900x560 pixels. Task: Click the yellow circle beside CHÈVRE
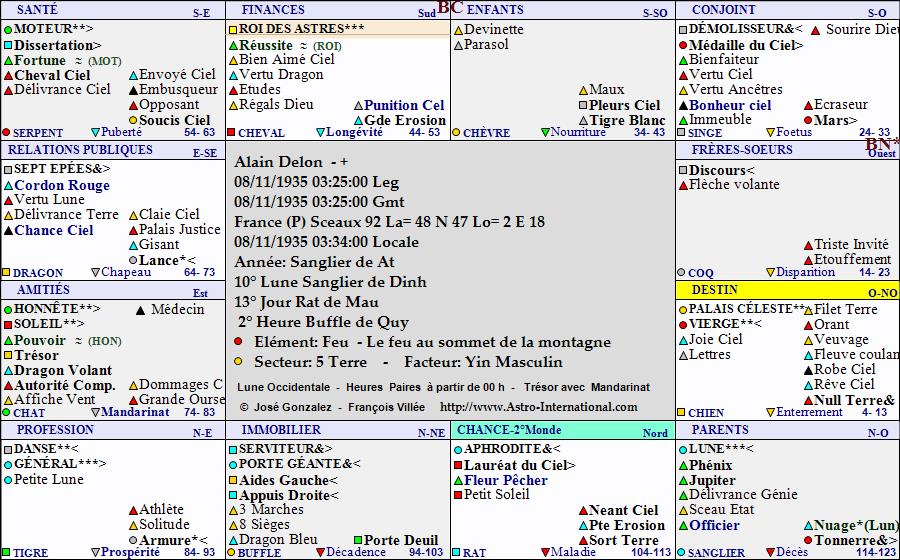[x=457, y=132]
